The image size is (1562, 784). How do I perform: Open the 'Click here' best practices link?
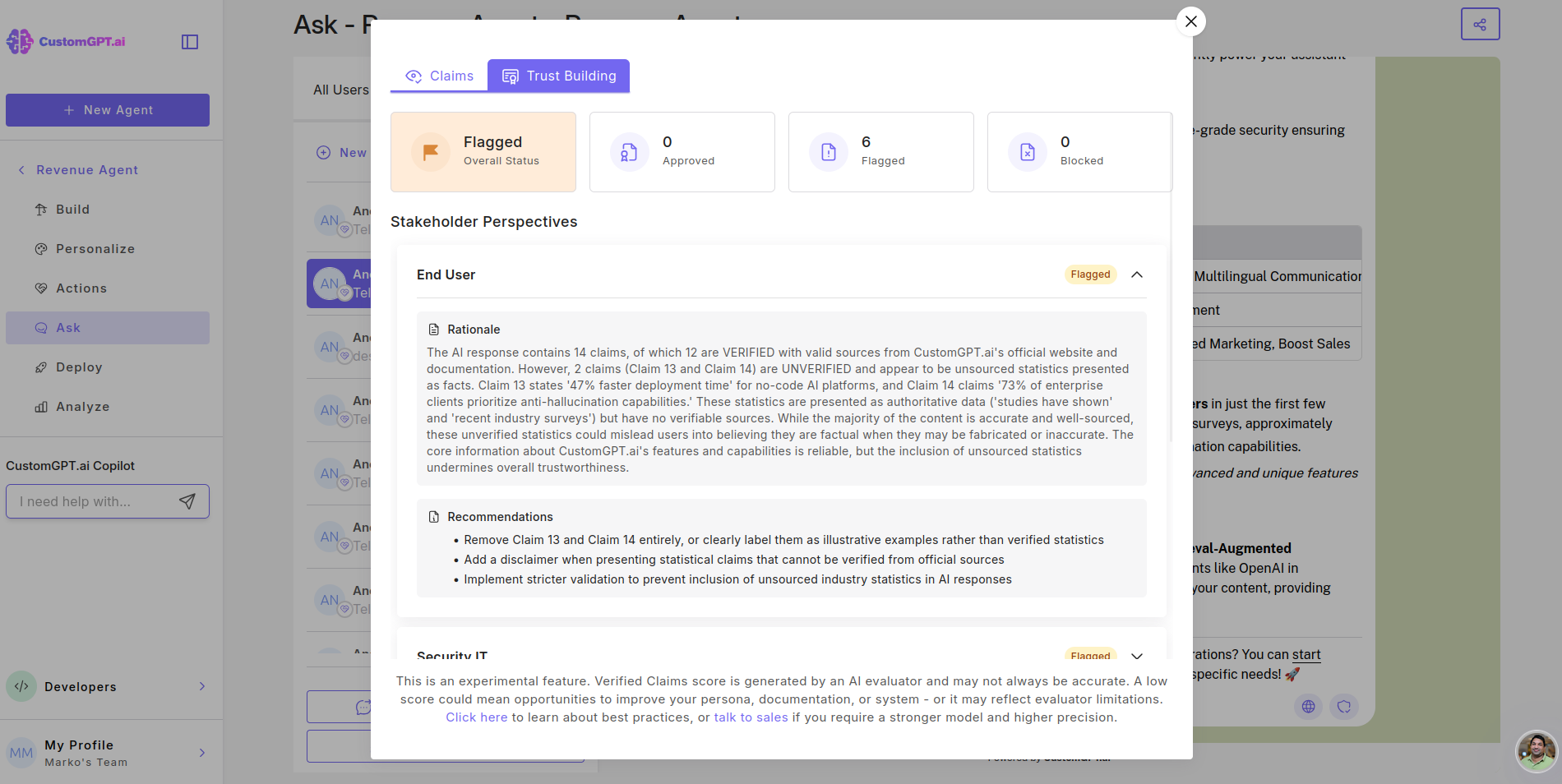pos(477,717)
